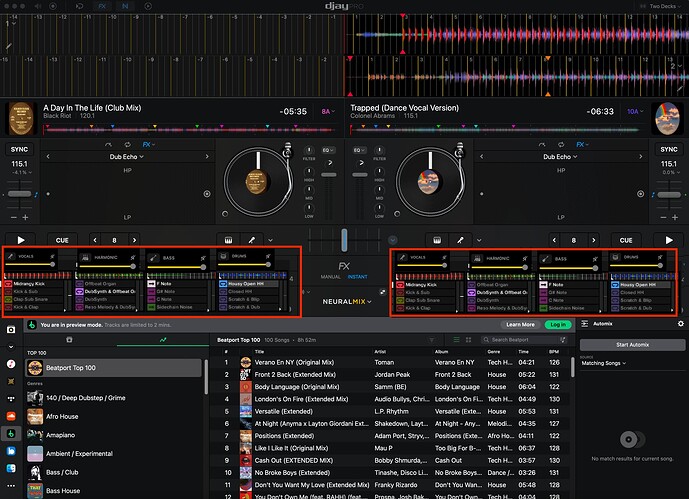Click Start Automix
Viewport: 689px width, 499px height.
coord(632,345)
